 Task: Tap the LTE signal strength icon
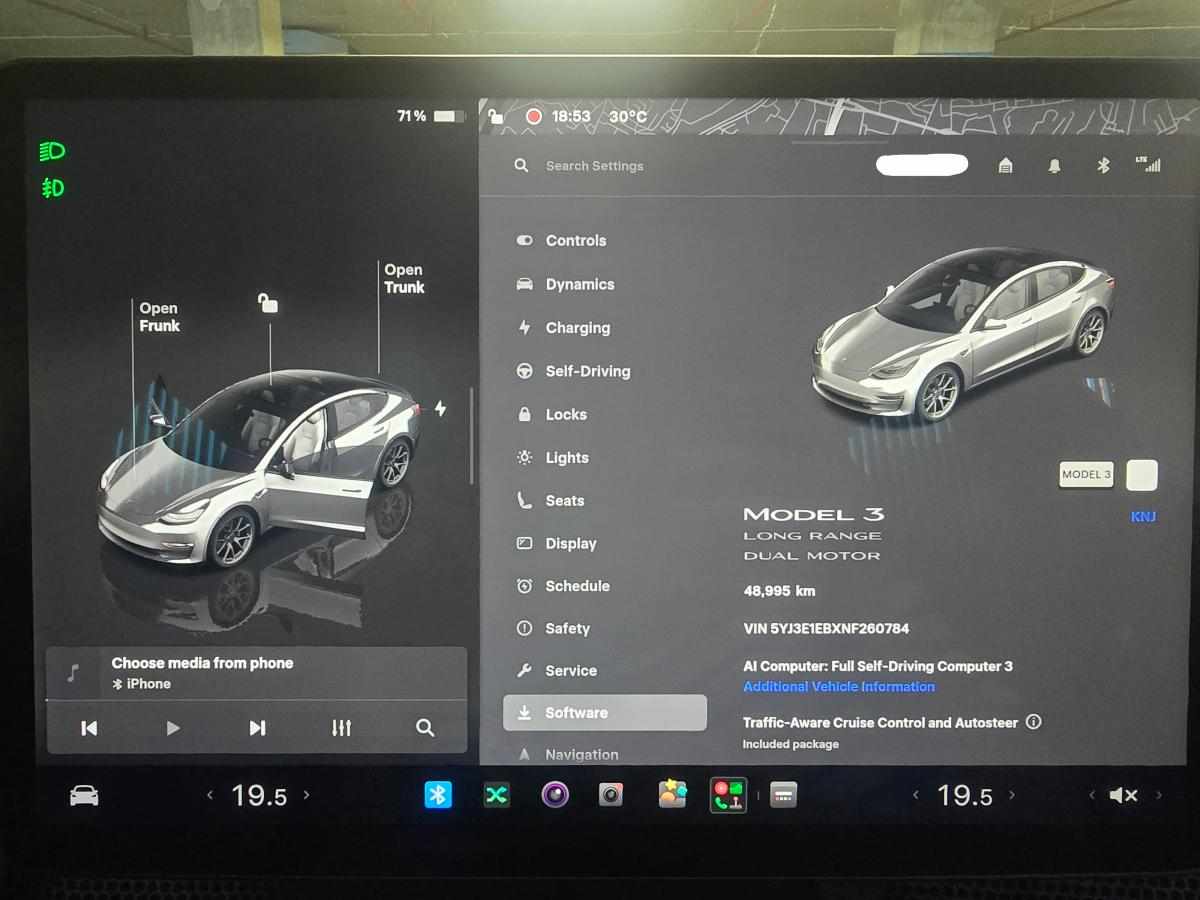pyautogui.click(x=1148, y=164)
